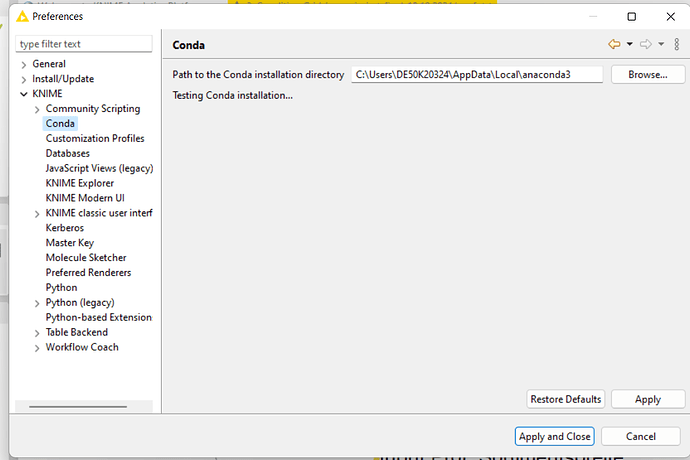Open Python preferences page
Image resolution: width=690 pixels, height=460 pixels.
[x=62, y=287]
